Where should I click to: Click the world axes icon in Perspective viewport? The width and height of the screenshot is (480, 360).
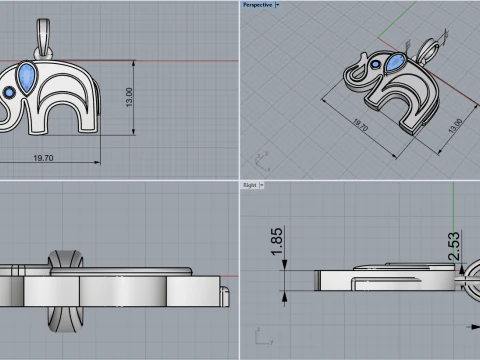click(262, 162)
